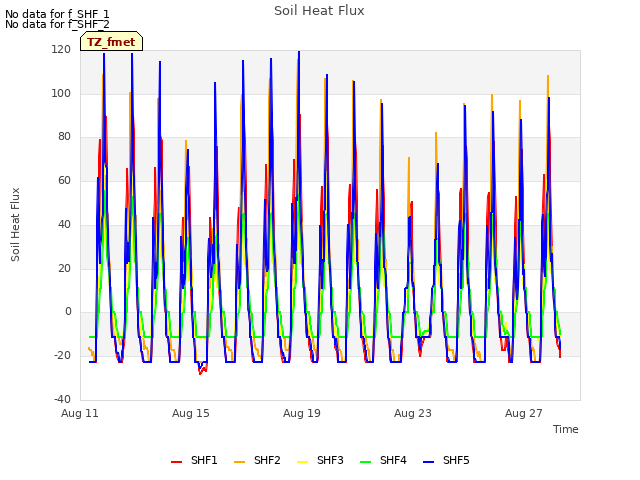Click the Soil Heat Flux chart title
640x480 pixels.
pyautogui.click(x=319, y=11)
